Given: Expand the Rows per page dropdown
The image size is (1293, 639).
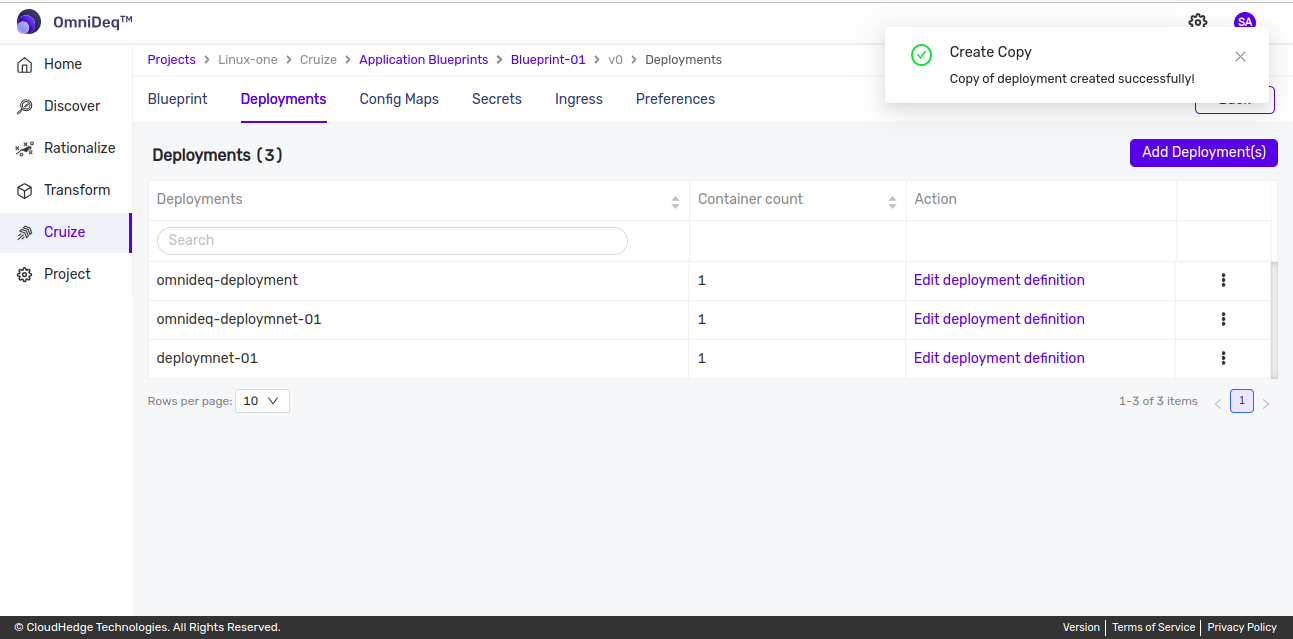Looking at the screenshot, I should pos(262,401).
